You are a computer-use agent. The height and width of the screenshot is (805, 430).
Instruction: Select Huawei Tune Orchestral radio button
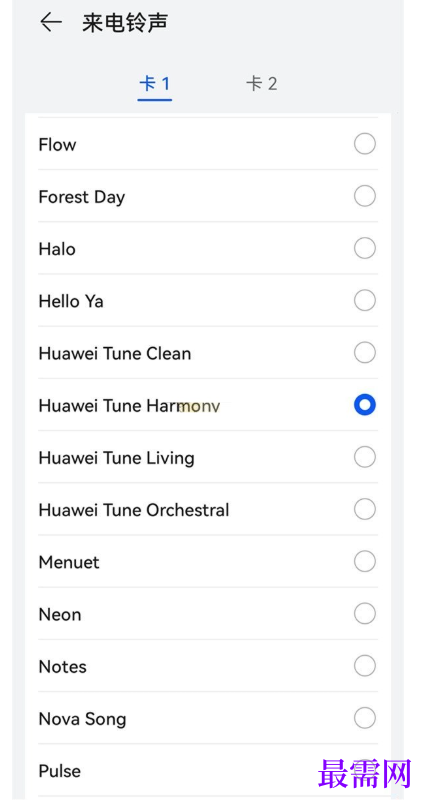[365, 509]
